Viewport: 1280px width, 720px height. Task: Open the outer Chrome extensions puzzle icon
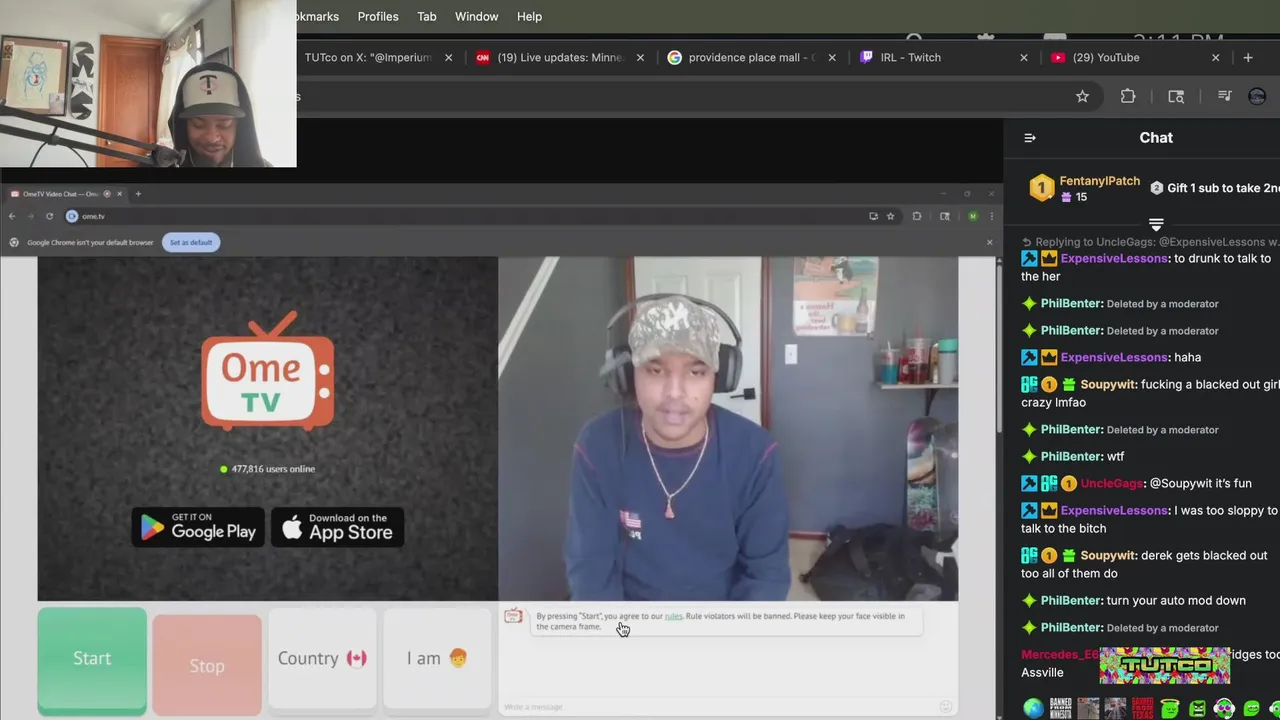(x=1128, y=96)
